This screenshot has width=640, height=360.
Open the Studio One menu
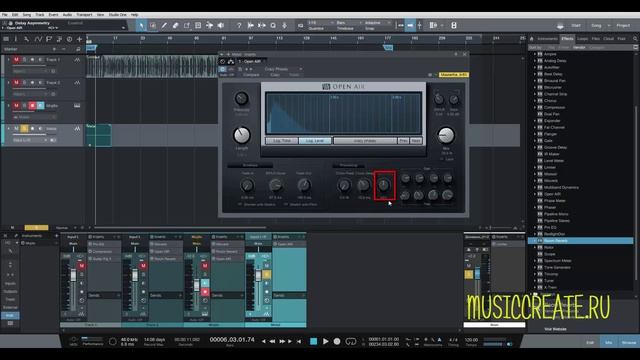click(x=118, y=15)
